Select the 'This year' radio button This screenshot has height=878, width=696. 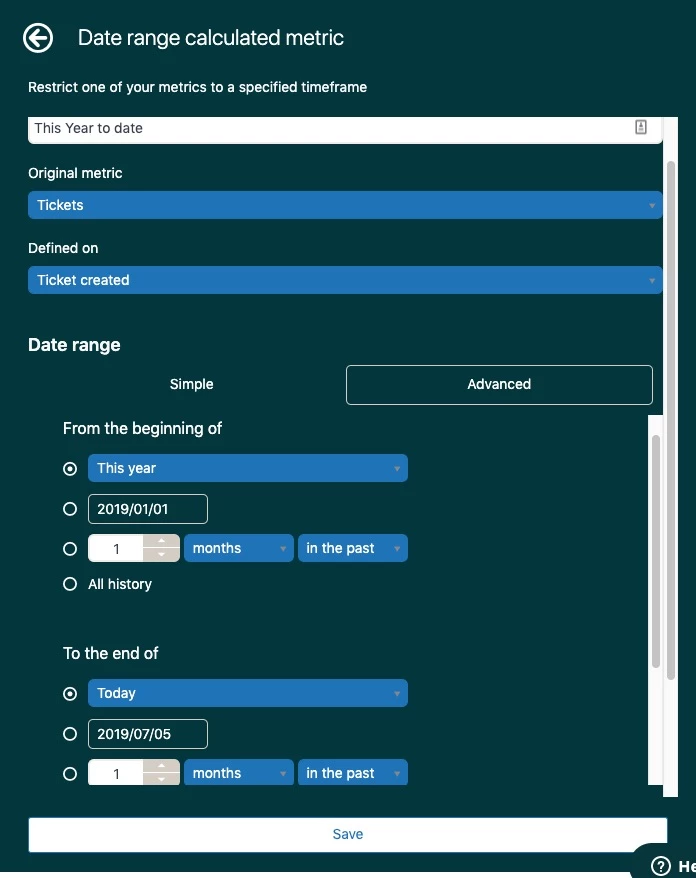point(70,469)
